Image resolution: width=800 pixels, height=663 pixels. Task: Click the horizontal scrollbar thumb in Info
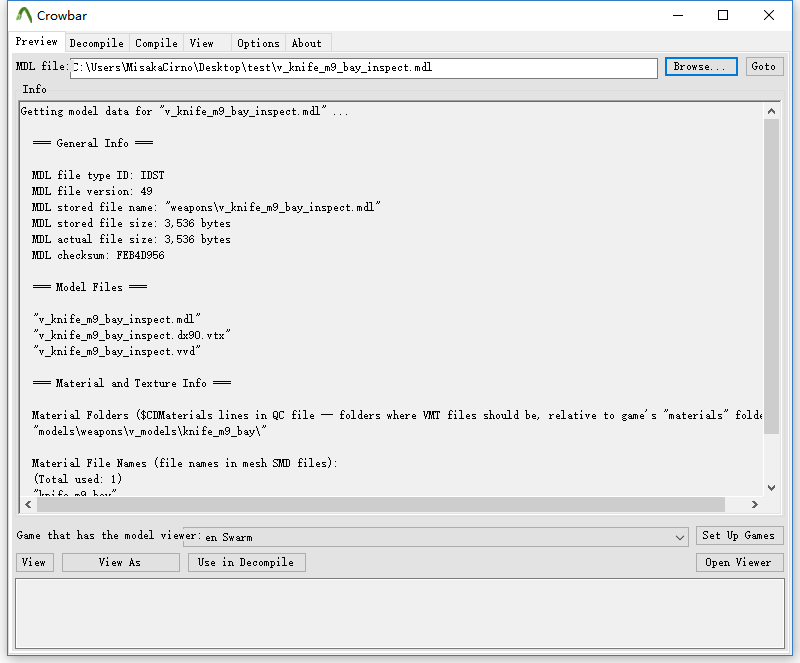tap(381, 504)
